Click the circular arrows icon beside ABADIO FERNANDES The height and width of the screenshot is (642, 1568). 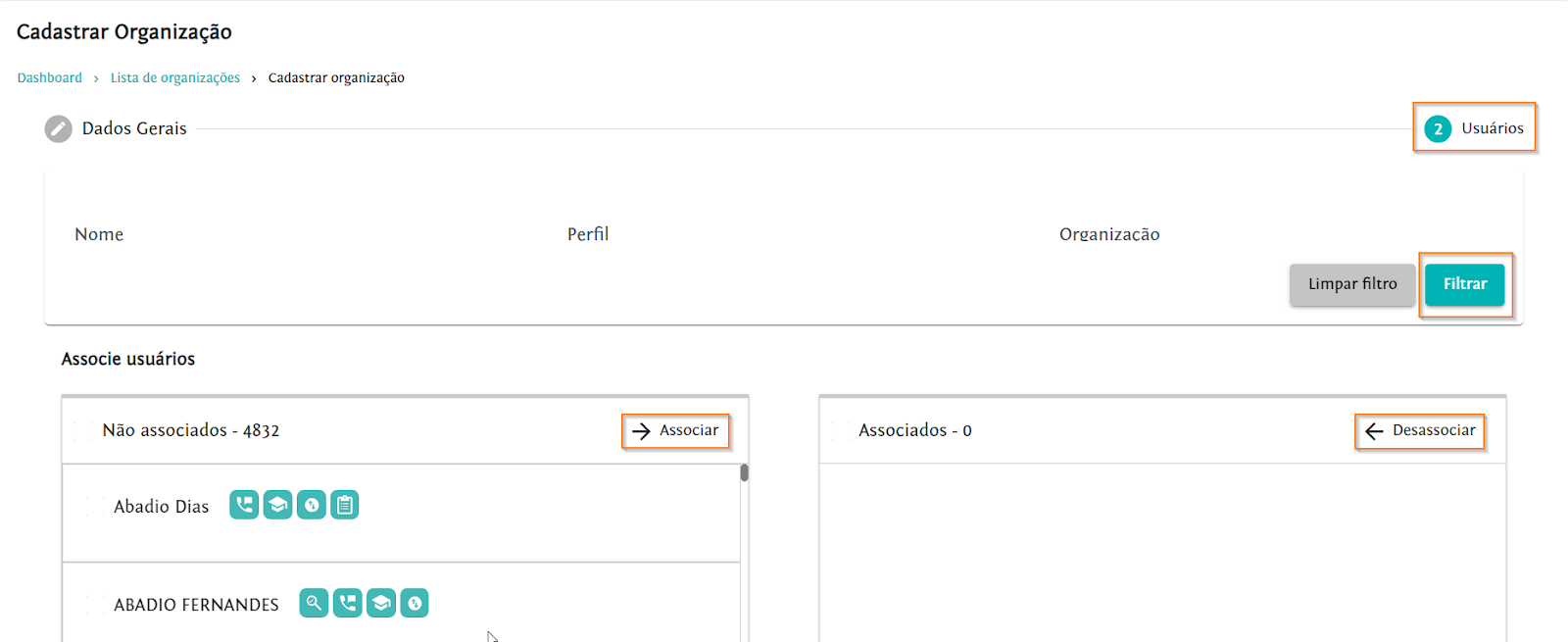tap(415, 603)
